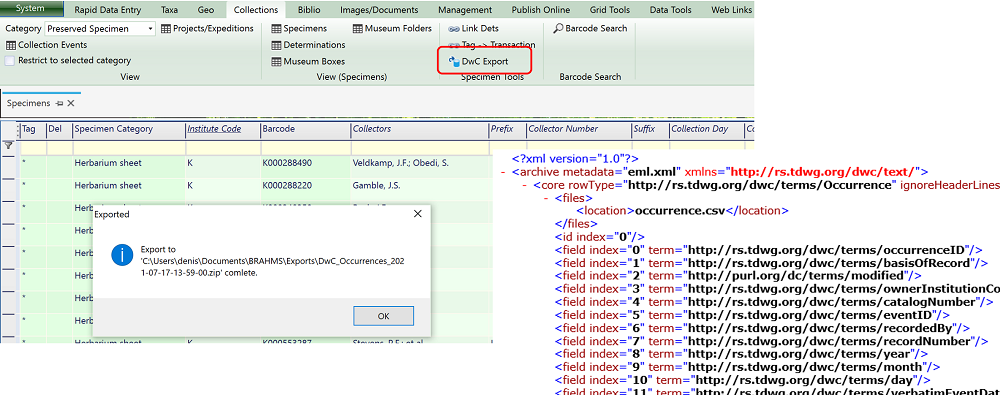Collapse the files XML node
The height and width of the screenshot is (395, 1000).
(547, 198)
